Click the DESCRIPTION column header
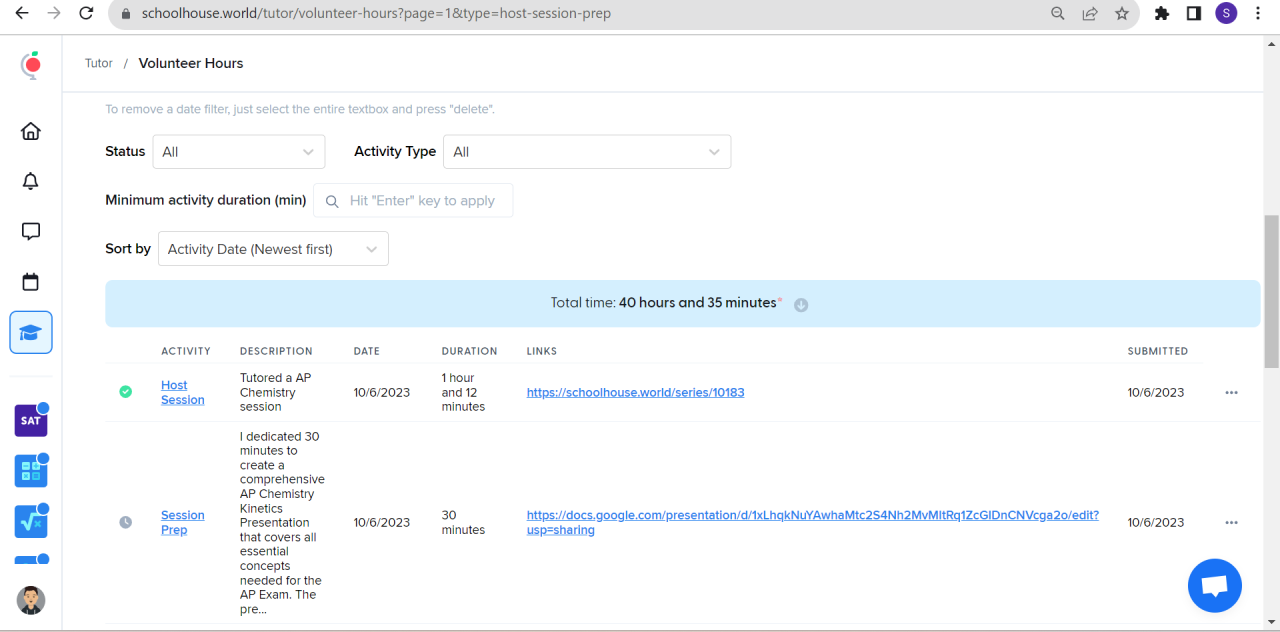The width and height of the screenshot is (1280, 632). click(x=276, y=351)
